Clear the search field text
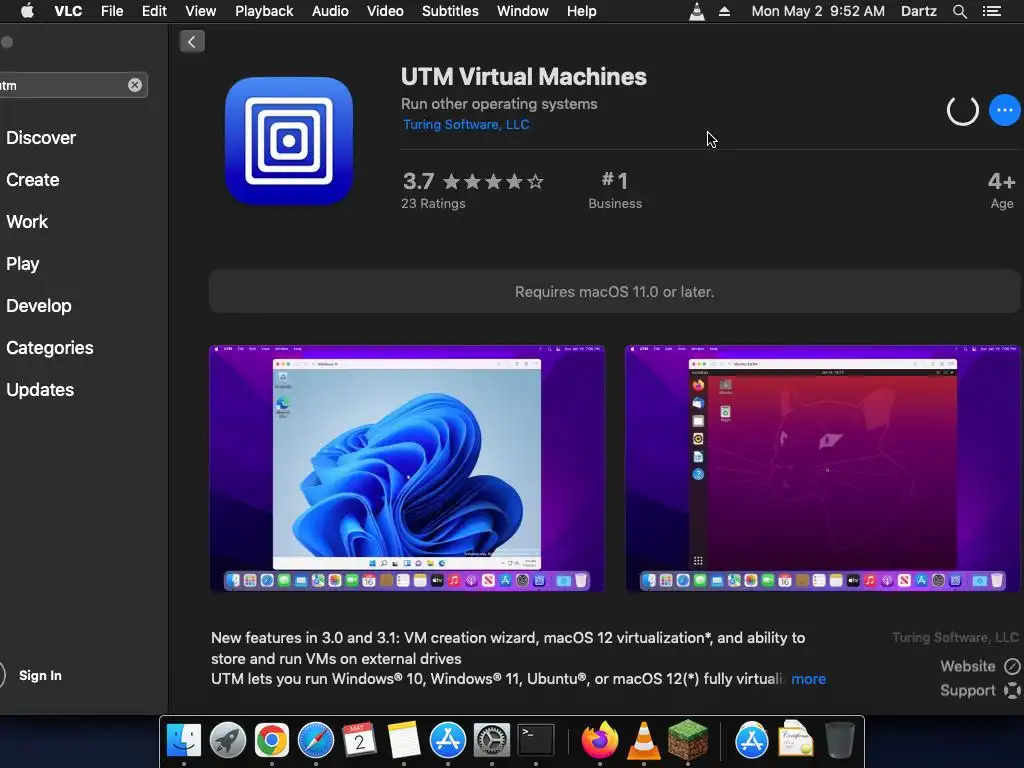1024x768 pixels. 135,85
